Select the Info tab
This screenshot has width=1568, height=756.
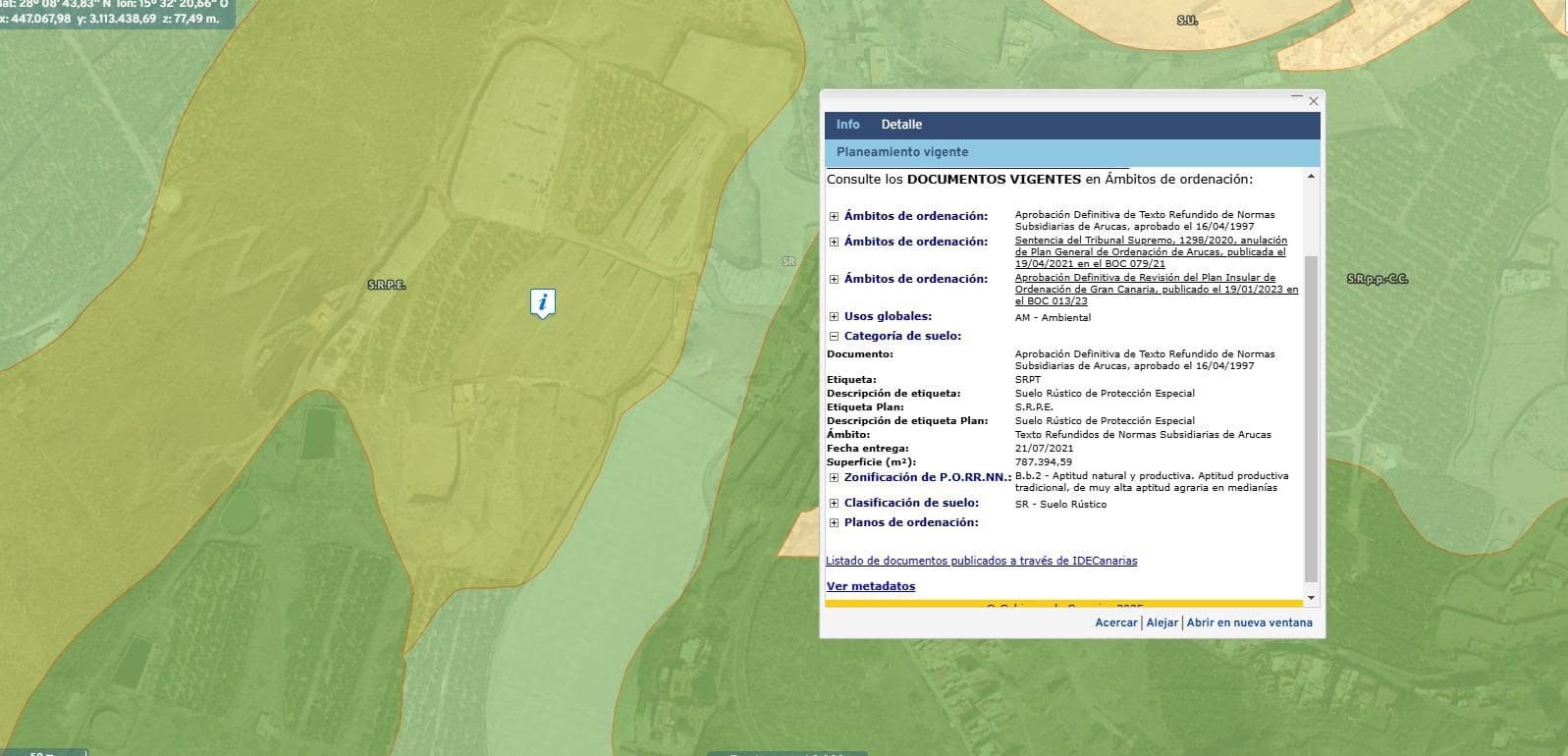pyautogui.click(x=847, y=125)
